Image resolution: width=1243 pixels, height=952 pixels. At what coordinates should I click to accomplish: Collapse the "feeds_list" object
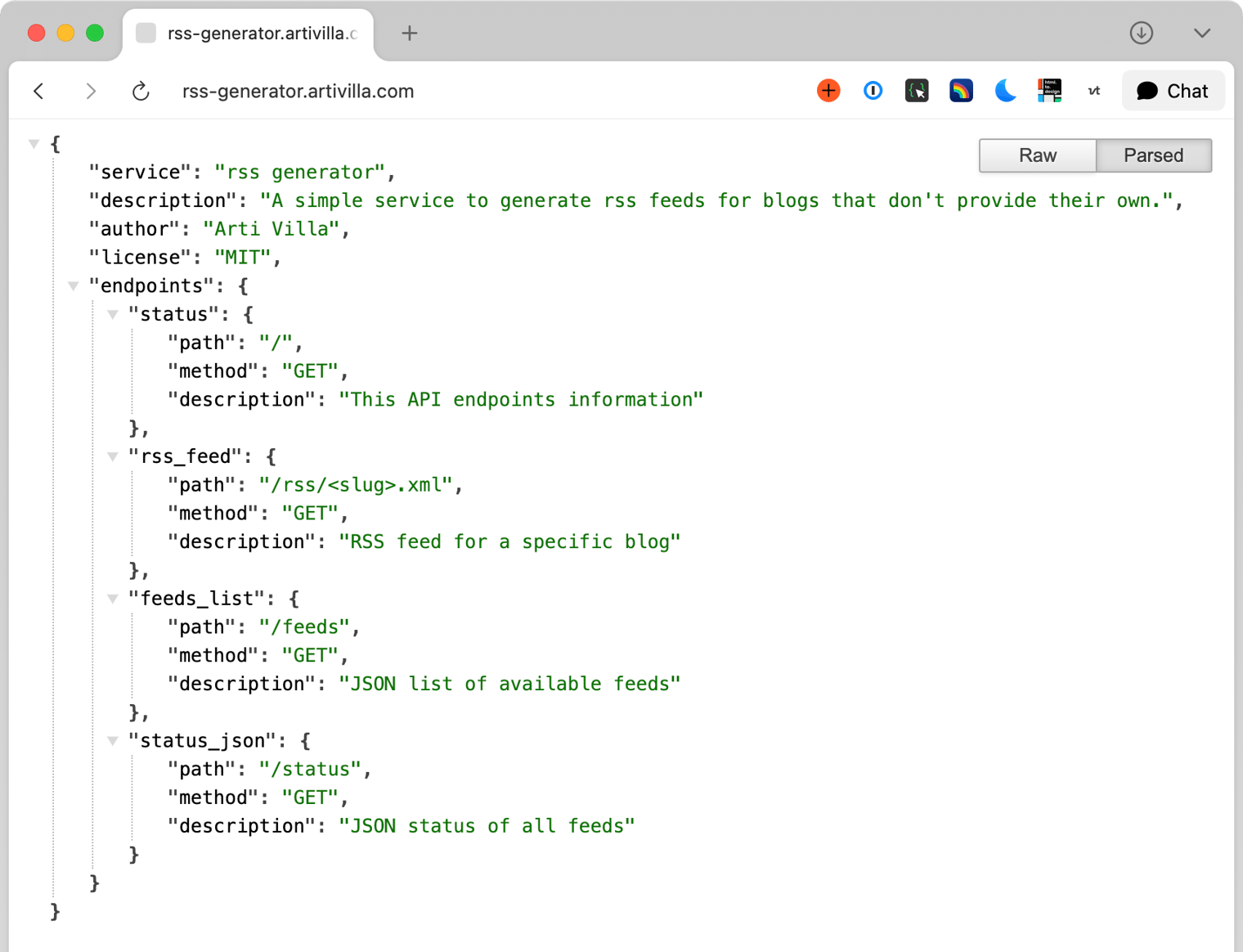tap(112, 599)
